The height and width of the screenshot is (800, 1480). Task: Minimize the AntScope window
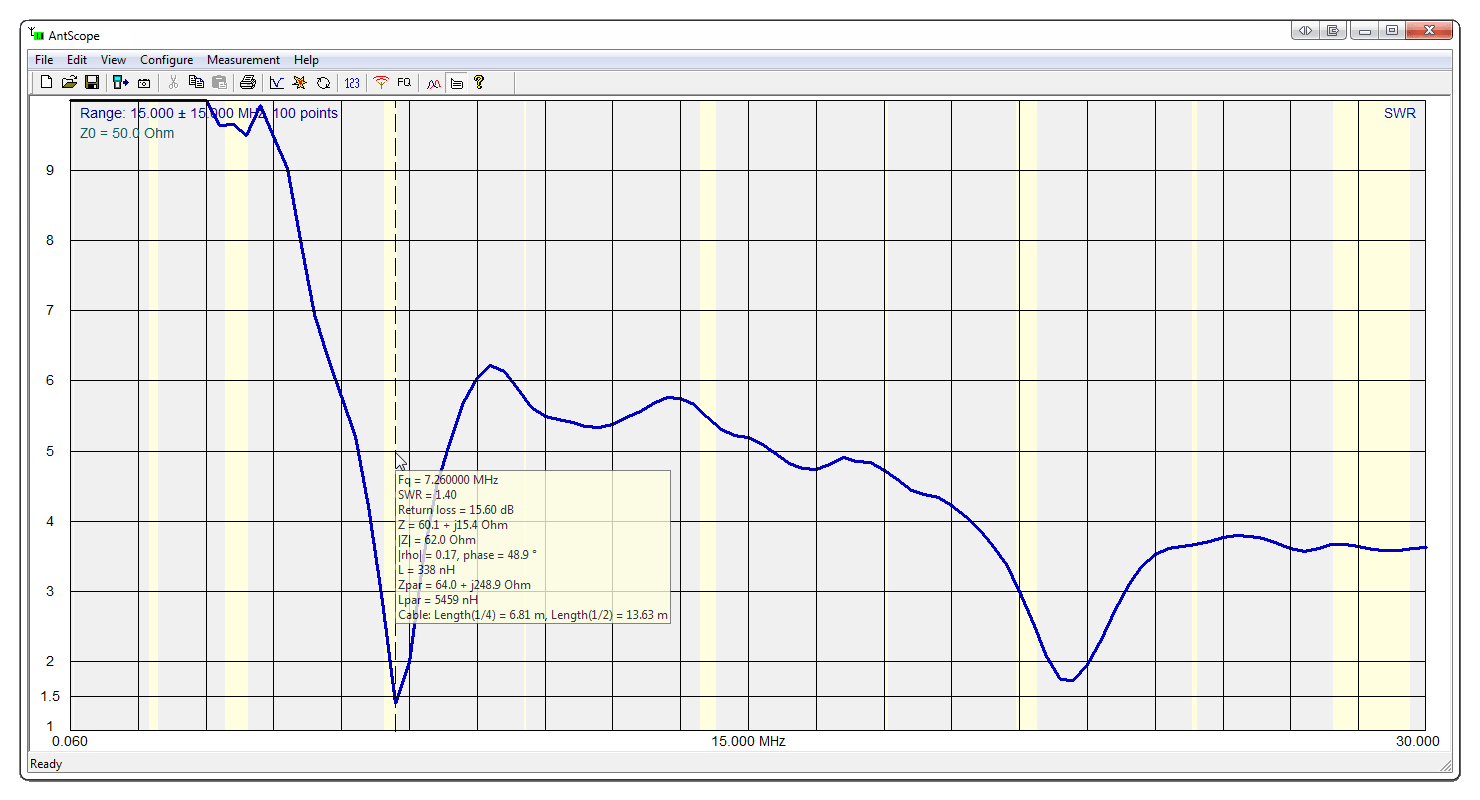(x=1364, y=31)
